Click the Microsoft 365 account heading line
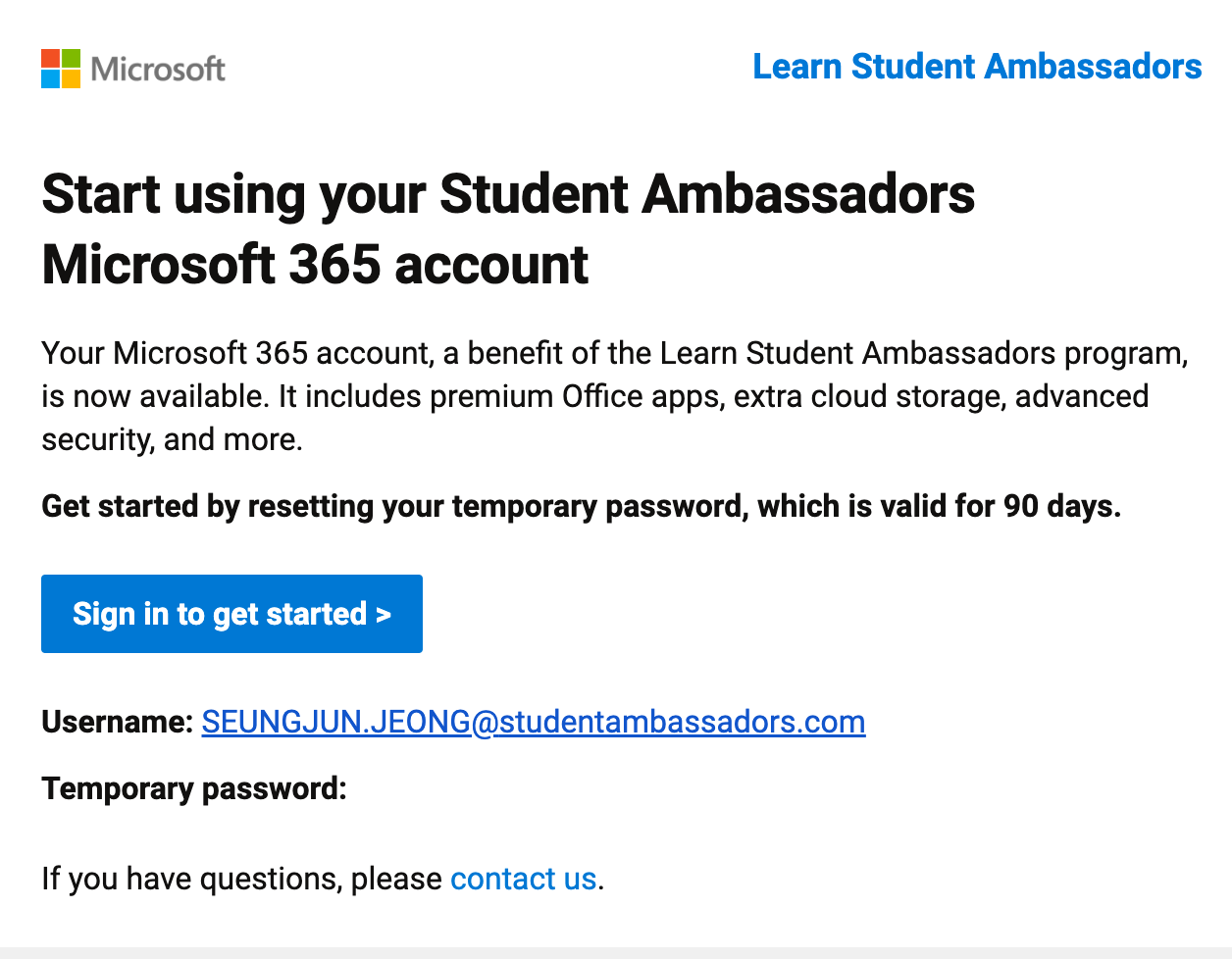The width and height of the screenshot is (1232, 959). click(315, 265)
